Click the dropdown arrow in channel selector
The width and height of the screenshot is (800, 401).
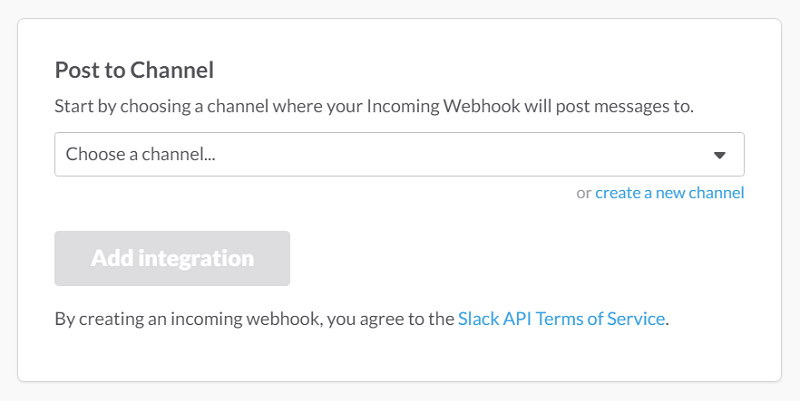point(719,155)
